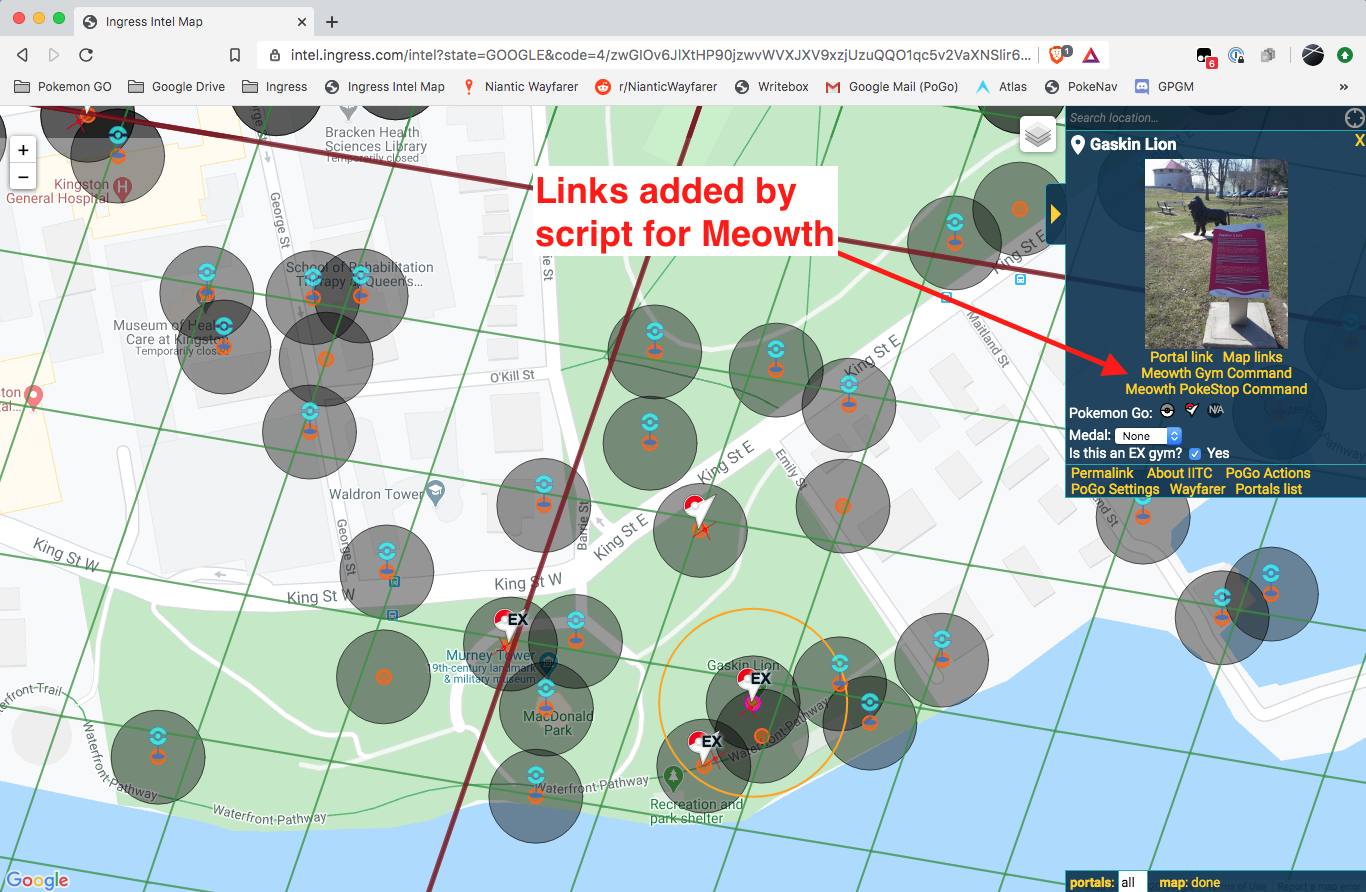Open the Niantic Wayfarer bookmark

tap(520, 87)
